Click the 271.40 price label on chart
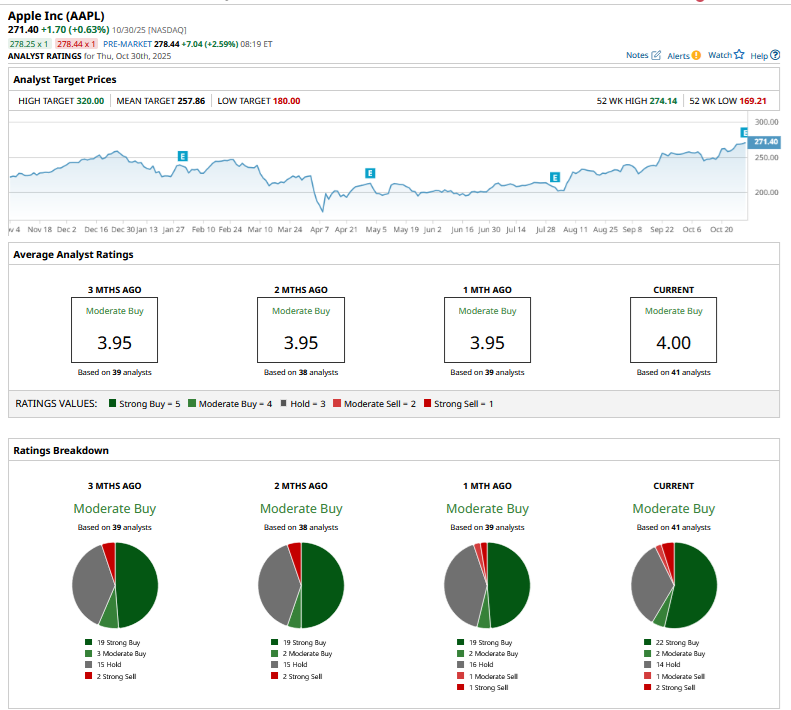This screenshot has height=710, width=791. 765,142
